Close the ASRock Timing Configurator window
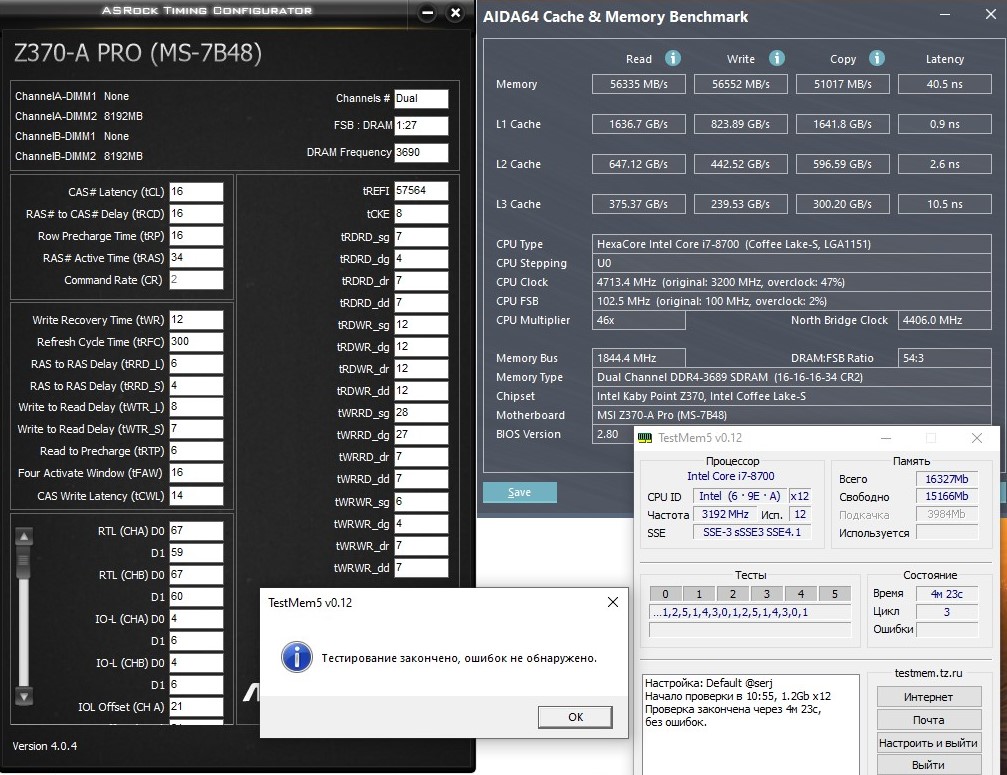Image resolution: width=1007 pixels, height=775 pixels. point(455,12)
